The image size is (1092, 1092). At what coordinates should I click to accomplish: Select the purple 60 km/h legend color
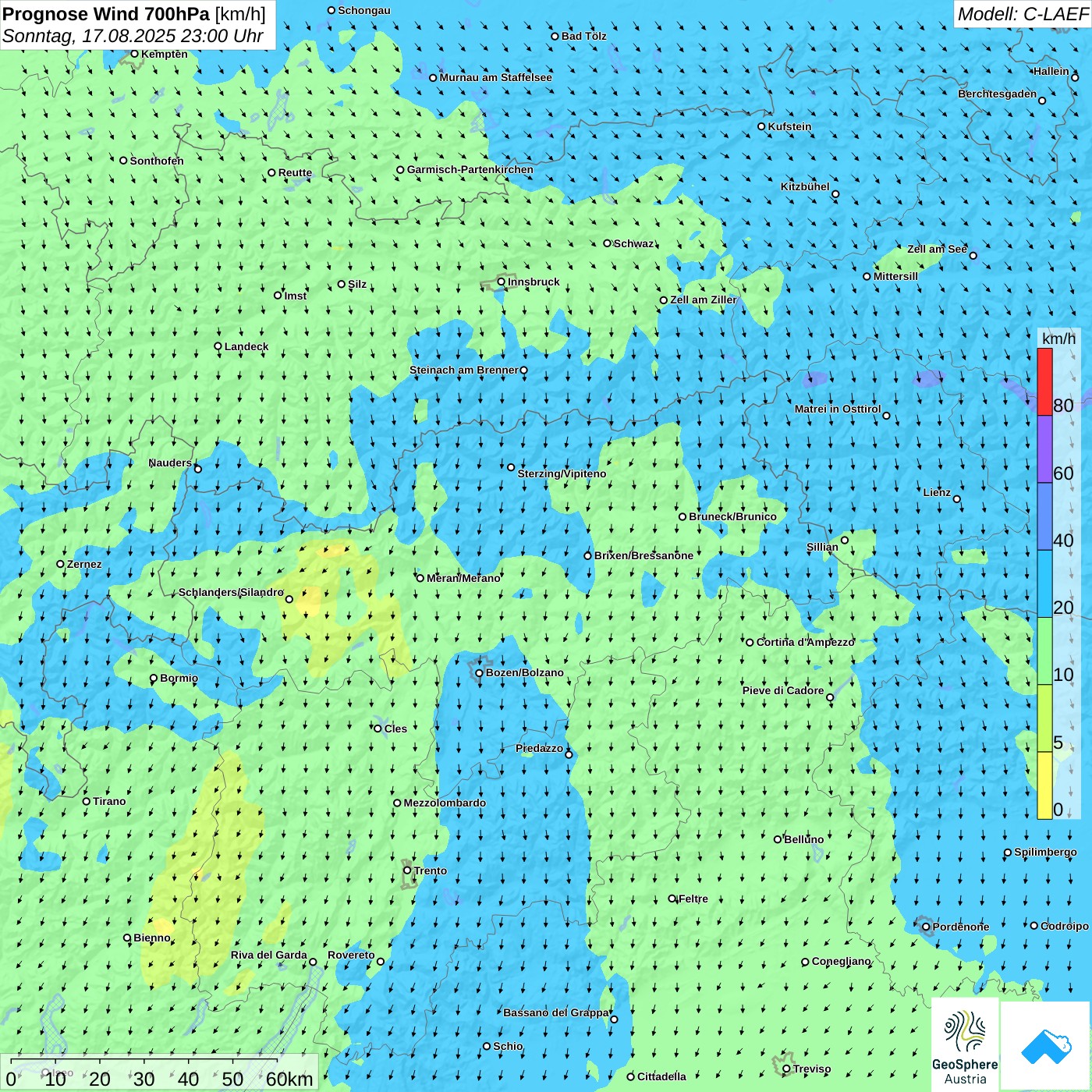click(1044, 449)
